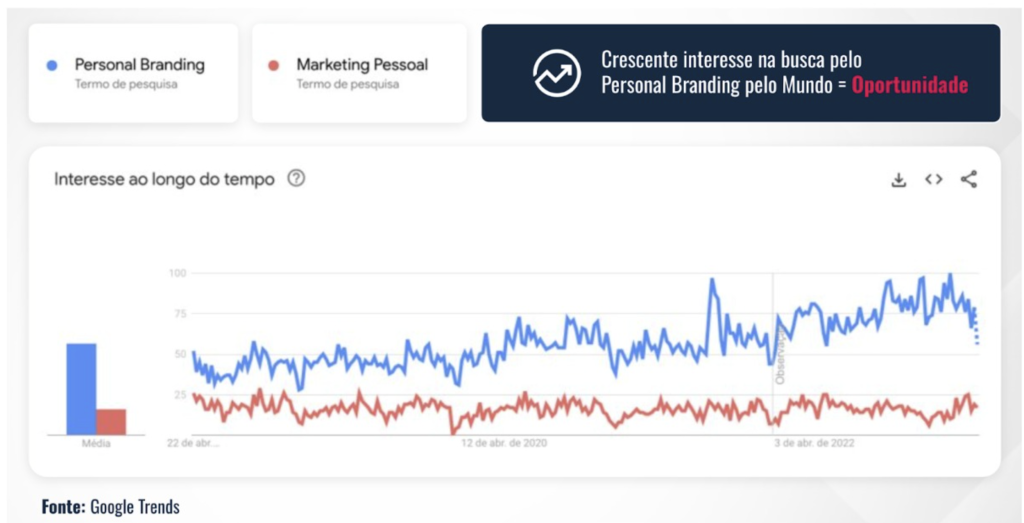Click the Média label under bars
This screenshot has height=523, width=1024.
pos(96,444)
